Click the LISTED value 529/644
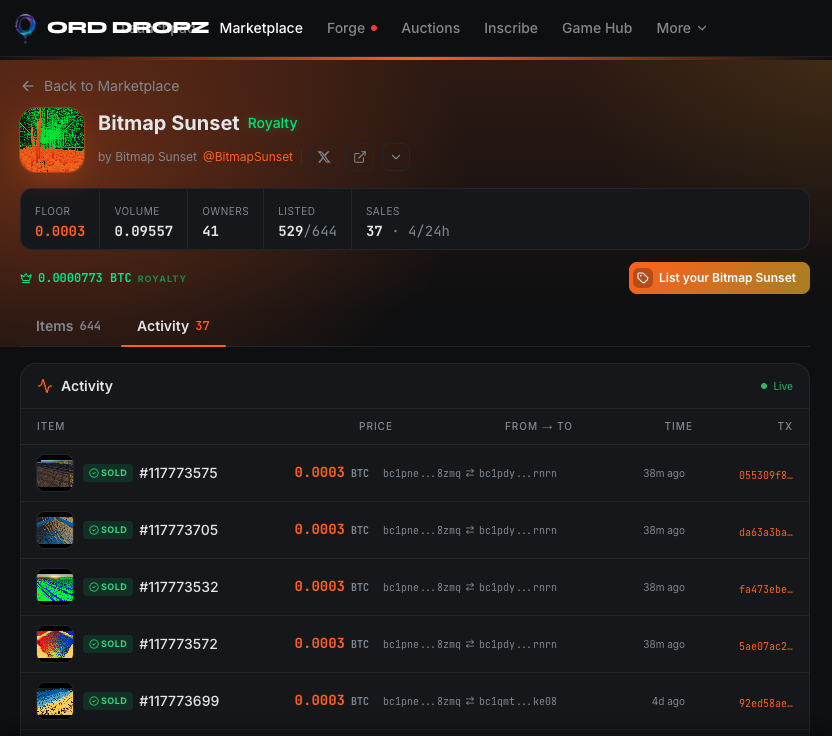 click(307, 231)
